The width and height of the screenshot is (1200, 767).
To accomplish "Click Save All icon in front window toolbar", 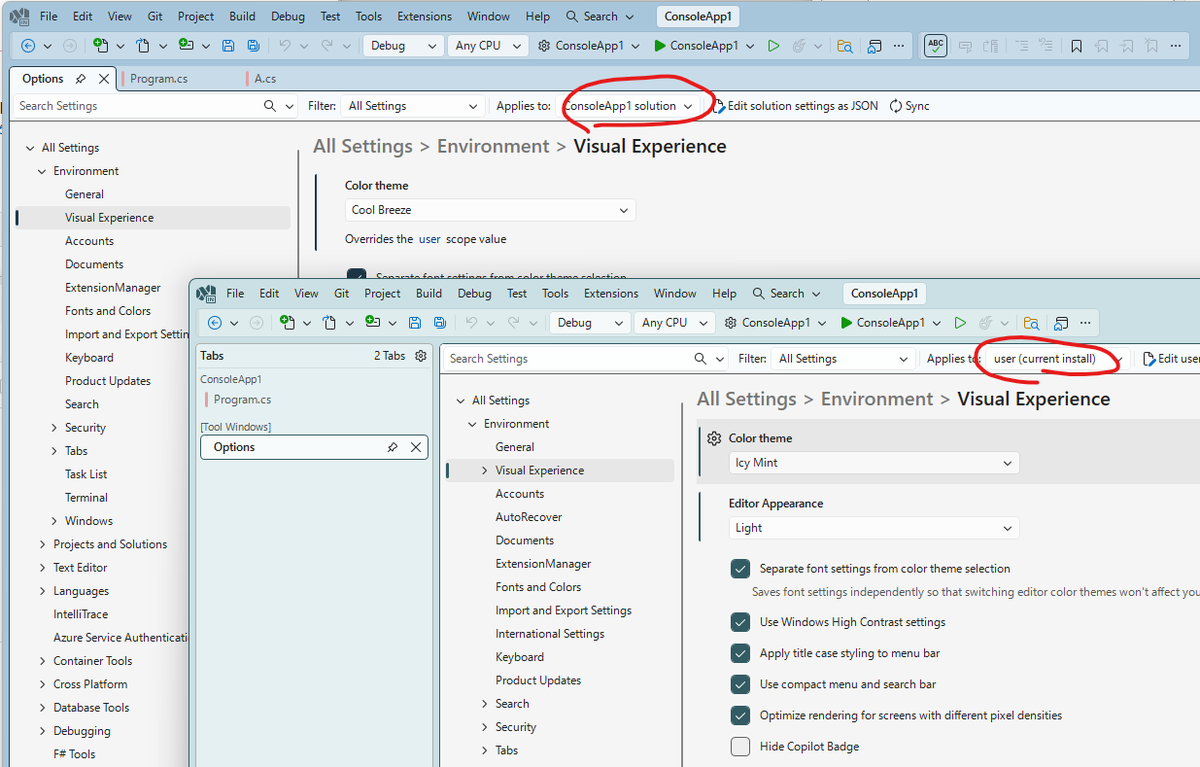I will 440,323.
